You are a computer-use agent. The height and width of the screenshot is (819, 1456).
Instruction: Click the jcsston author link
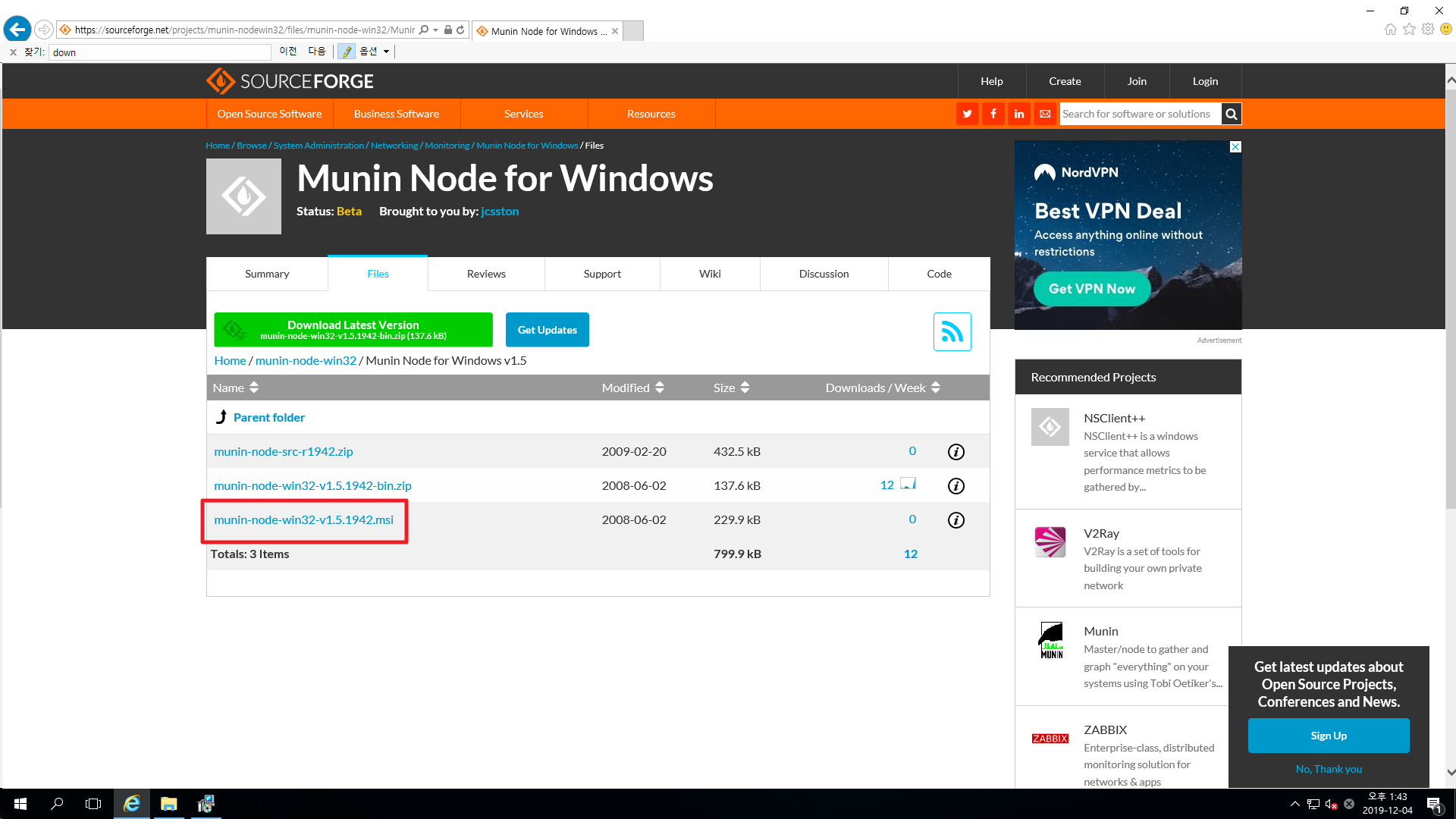pos(500,212)
